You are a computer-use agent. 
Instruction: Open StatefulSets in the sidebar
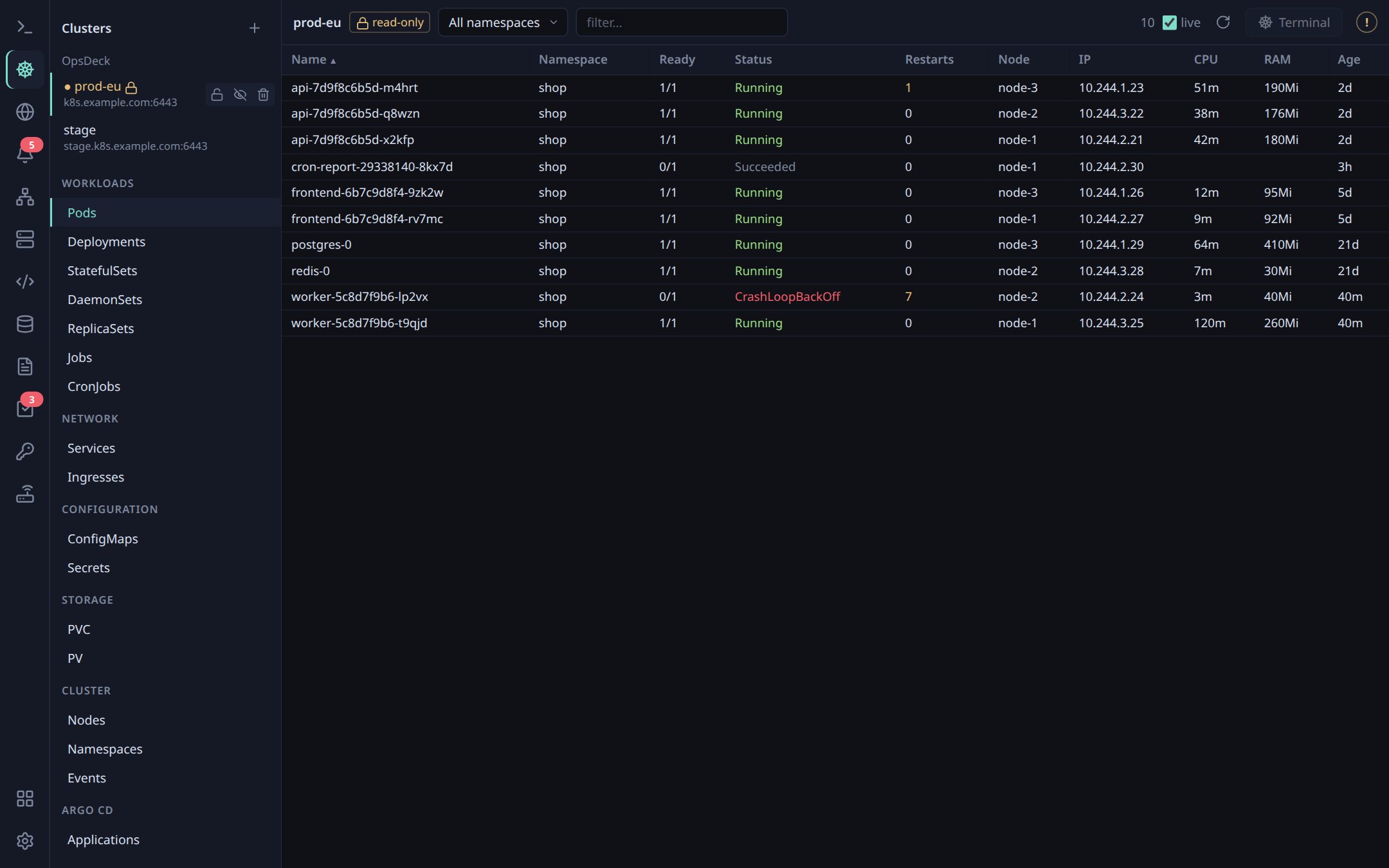[x=165, y=271]
